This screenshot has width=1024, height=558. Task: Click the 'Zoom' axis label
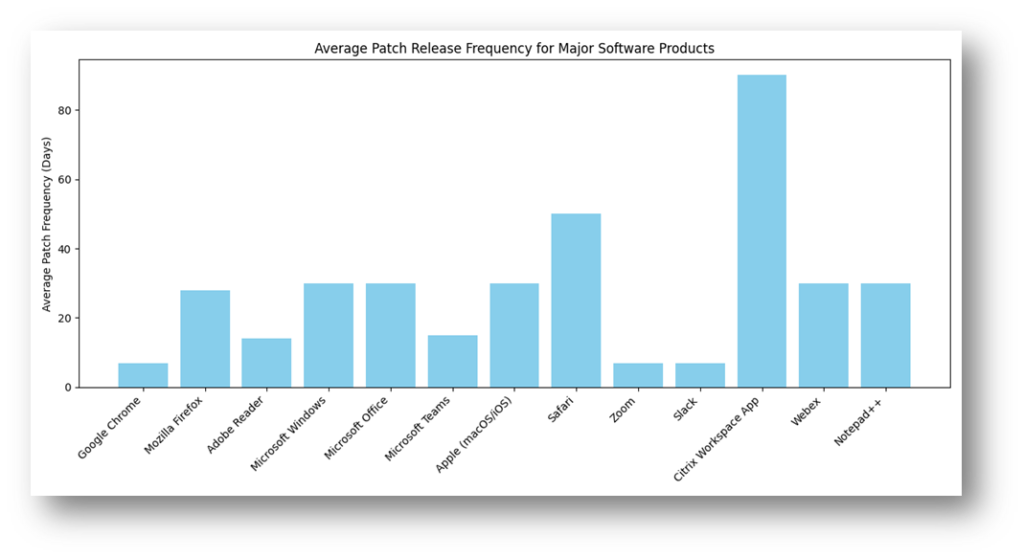(x=622, y=410)
